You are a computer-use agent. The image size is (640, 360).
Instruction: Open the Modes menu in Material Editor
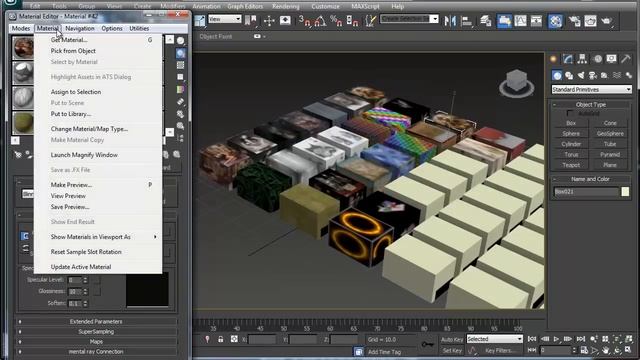(21, 28)
